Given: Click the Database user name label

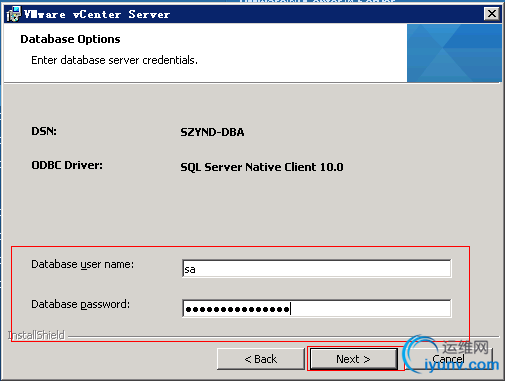Looking at the screenshot, I should click(82, 264).
